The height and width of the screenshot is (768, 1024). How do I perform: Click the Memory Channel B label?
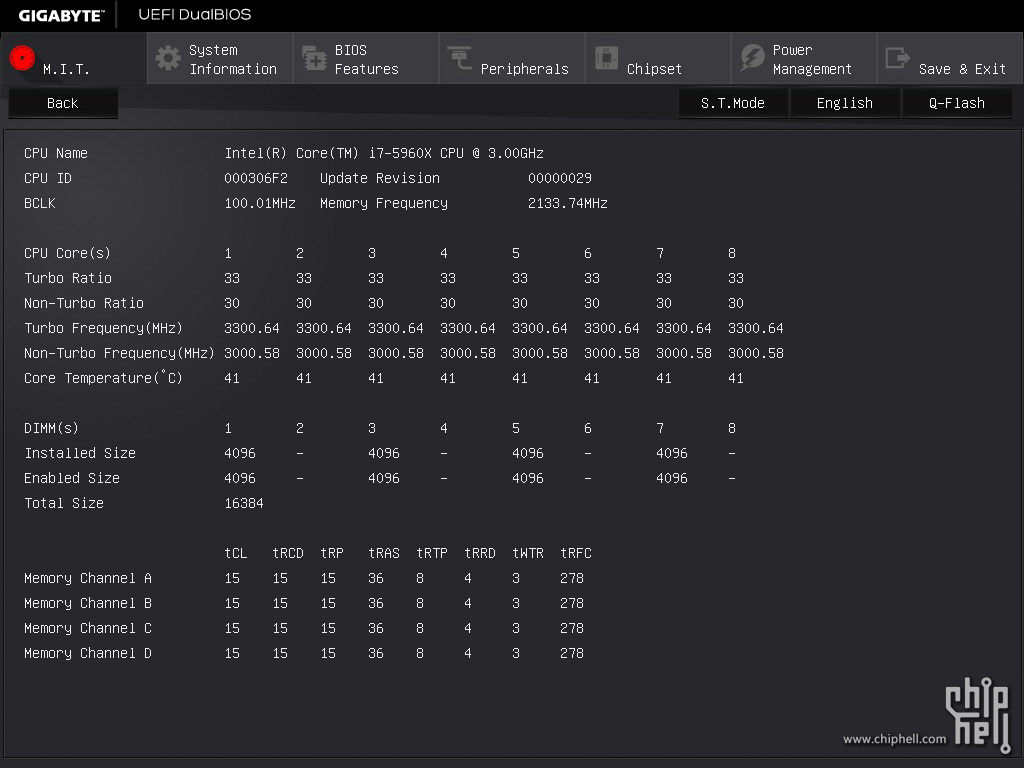click(x=88, y=603)
